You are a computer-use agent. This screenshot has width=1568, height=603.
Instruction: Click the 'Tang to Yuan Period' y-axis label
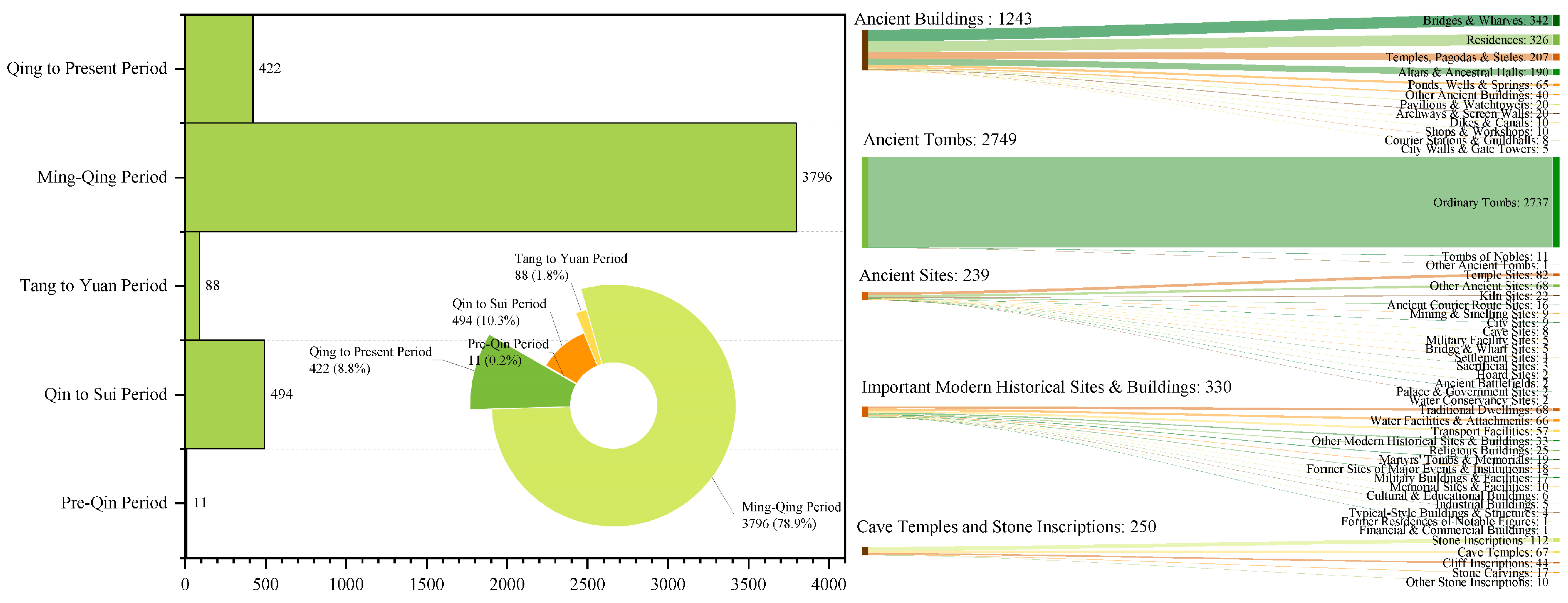tap(93, 286)
